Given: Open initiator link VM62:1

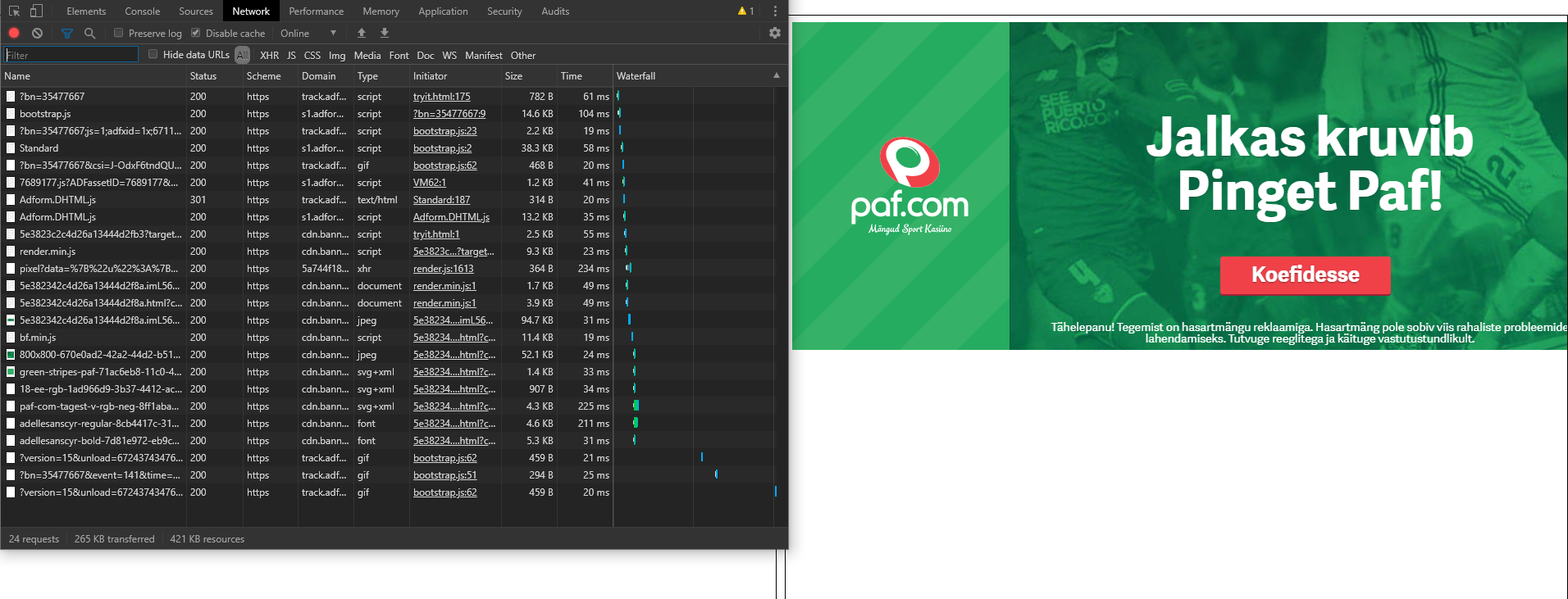Looking at the screenshot, I should point(430,182).
